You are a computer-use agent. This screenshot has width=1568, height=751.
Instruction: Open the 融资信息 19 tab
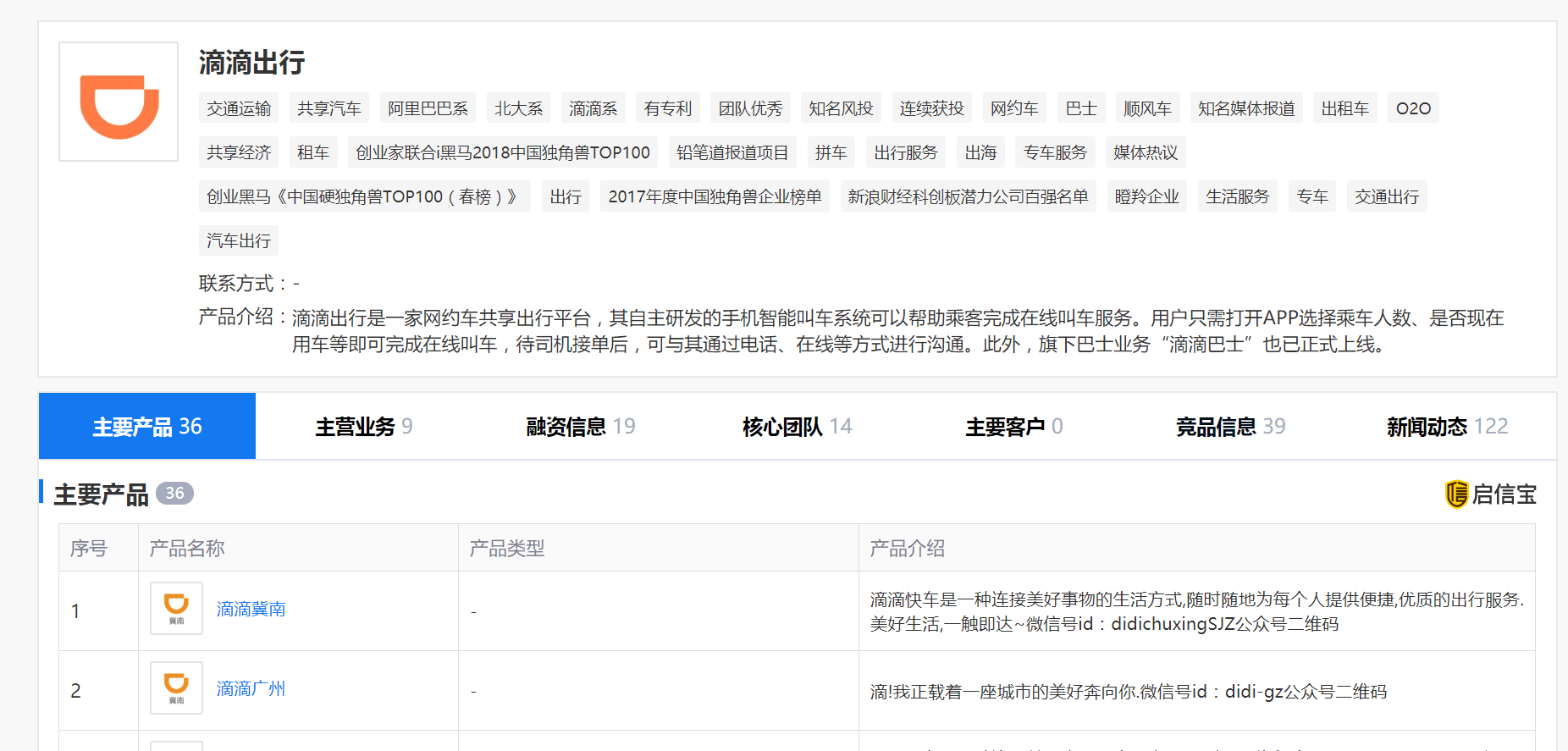(581, 426)
